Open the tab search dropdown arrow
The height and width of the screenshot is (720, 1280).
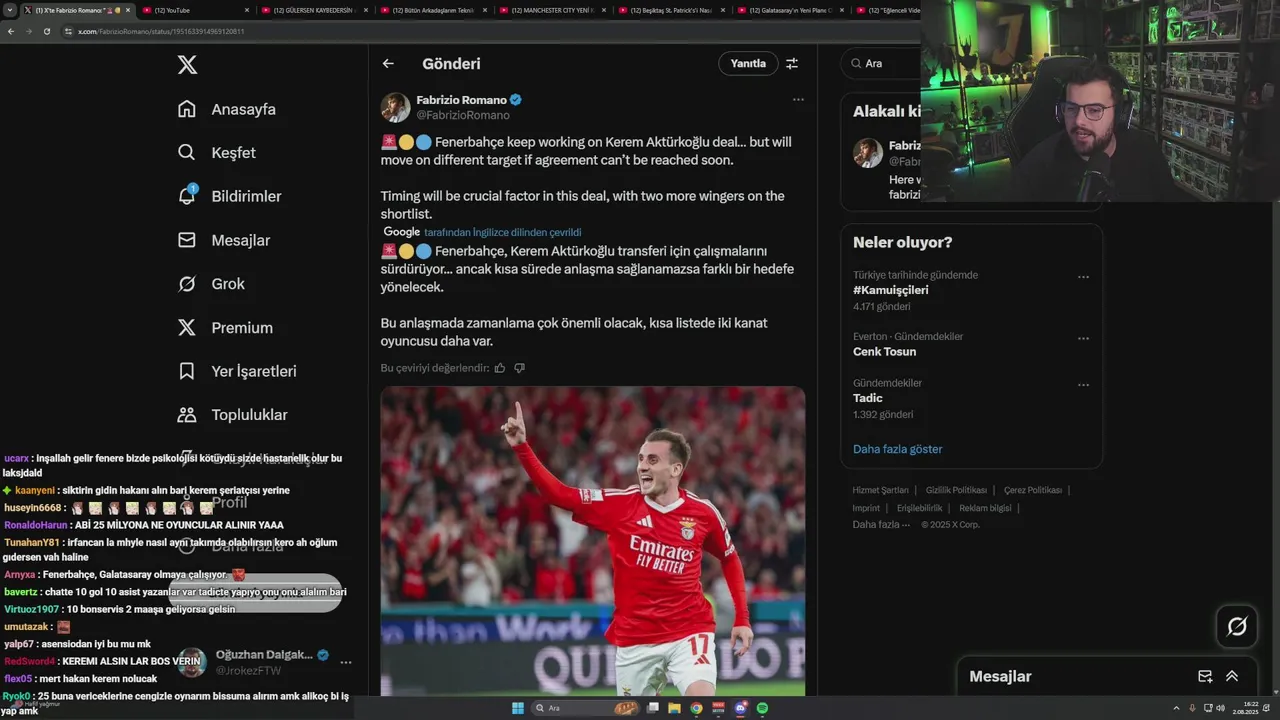pyautogui.click(x=10, y=10)
